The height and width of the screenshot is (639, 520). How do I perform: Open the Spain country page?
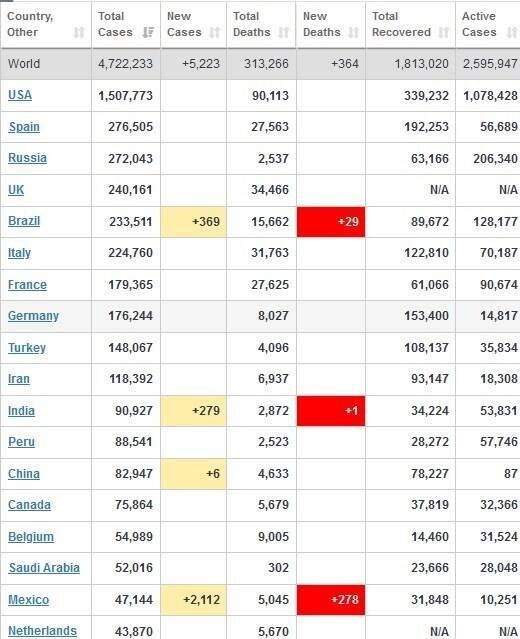[x=24, y=127]
